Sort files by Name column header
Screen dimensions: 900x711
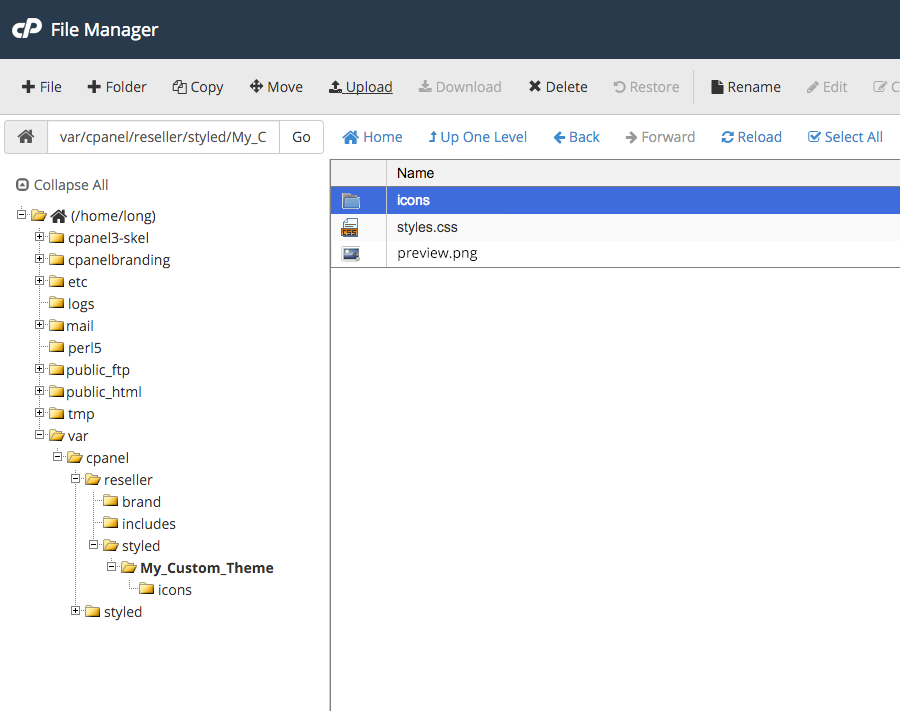coord(416,173)
